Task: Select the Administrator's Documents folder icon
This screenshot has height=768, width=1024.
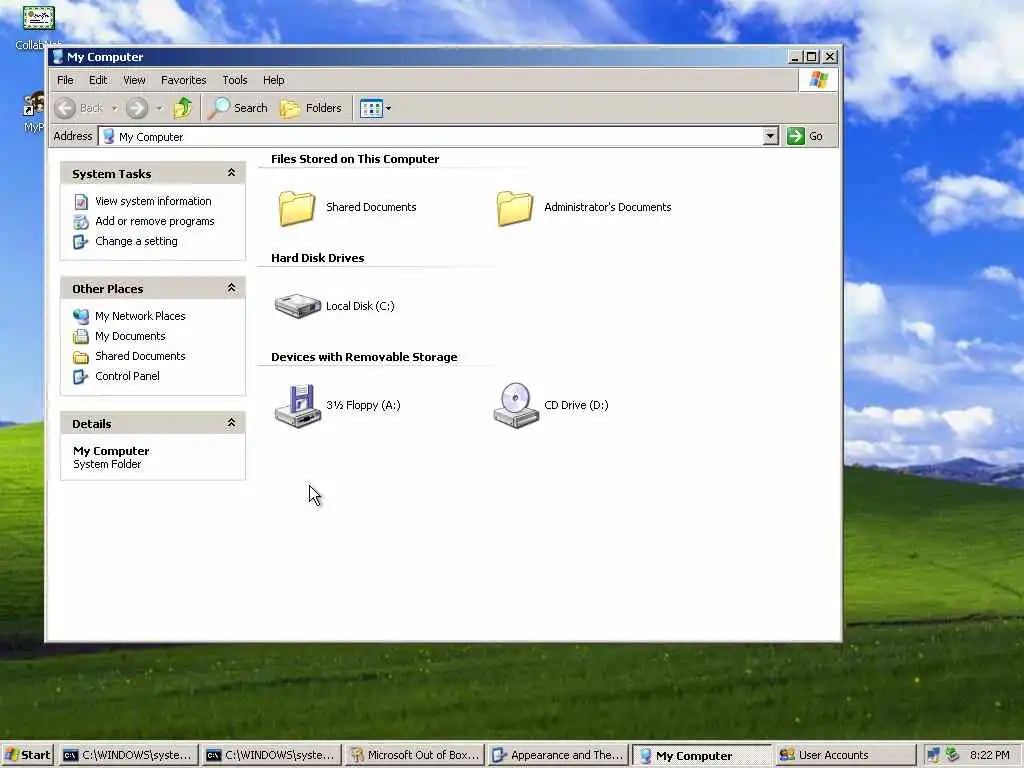Action: (x=515, y=208)
